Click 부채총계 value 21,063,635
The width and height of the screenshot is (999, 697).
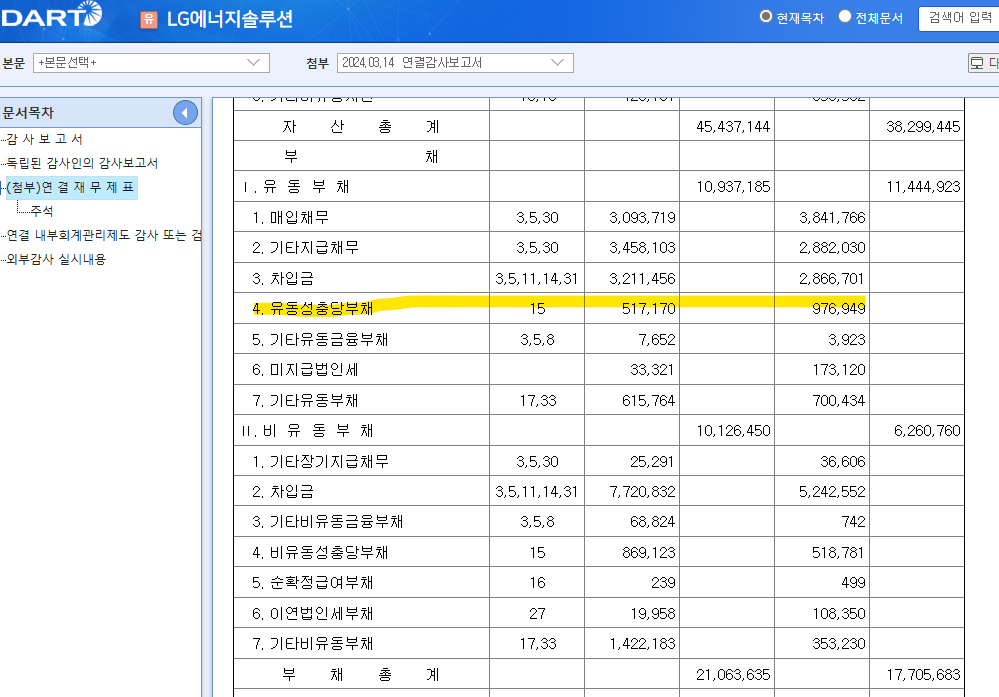(733, 674)
